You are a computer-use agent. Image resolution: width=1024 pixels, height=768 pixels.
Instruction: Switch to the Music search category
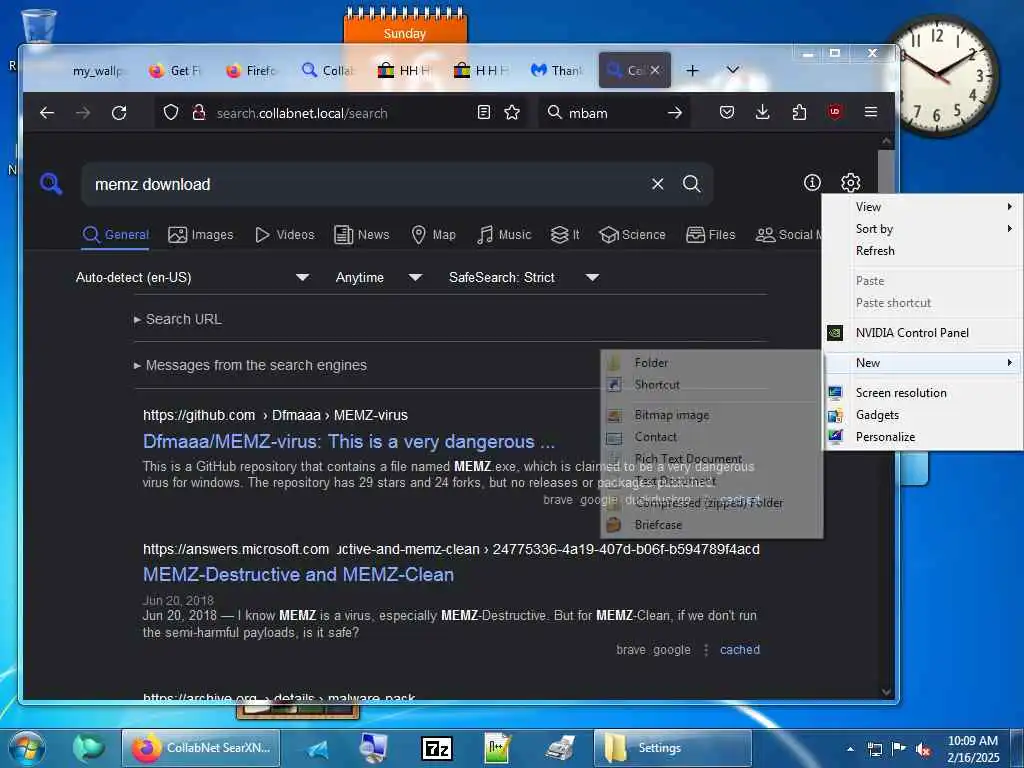pyautogui.click(x=504, y=235)
